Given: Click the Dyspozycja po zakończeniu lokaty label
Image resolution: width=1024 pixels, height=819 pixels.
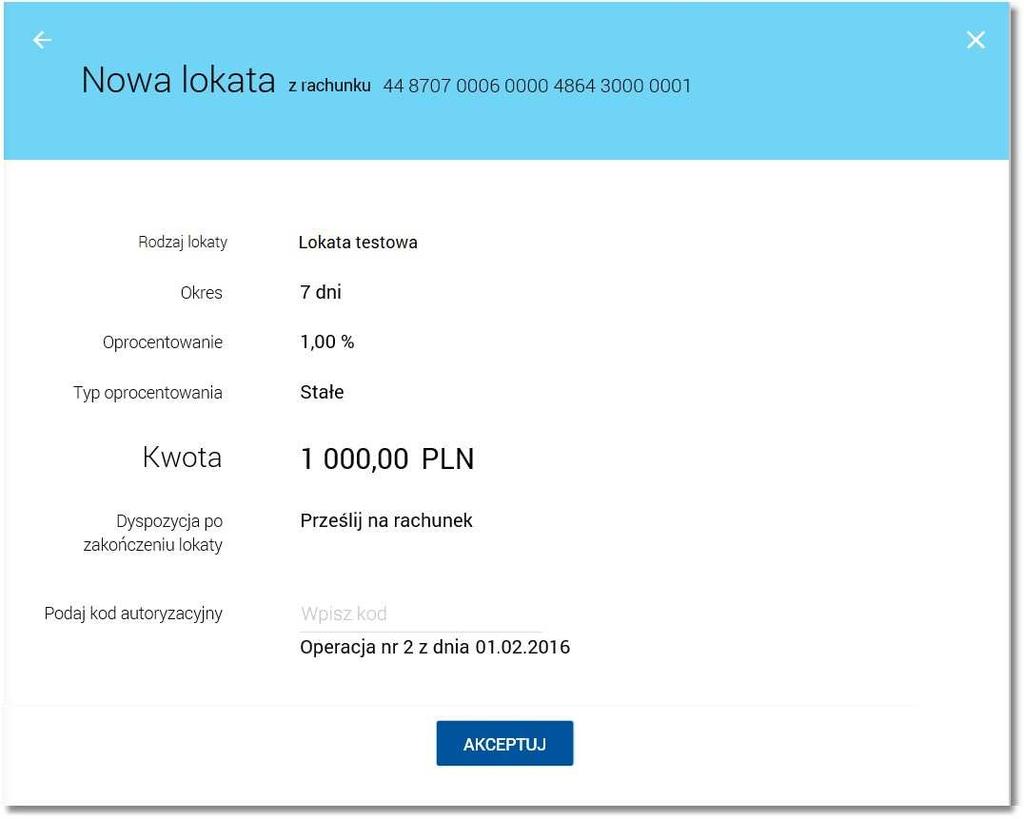Looking at the screenshot, I should tap(153, 533).
